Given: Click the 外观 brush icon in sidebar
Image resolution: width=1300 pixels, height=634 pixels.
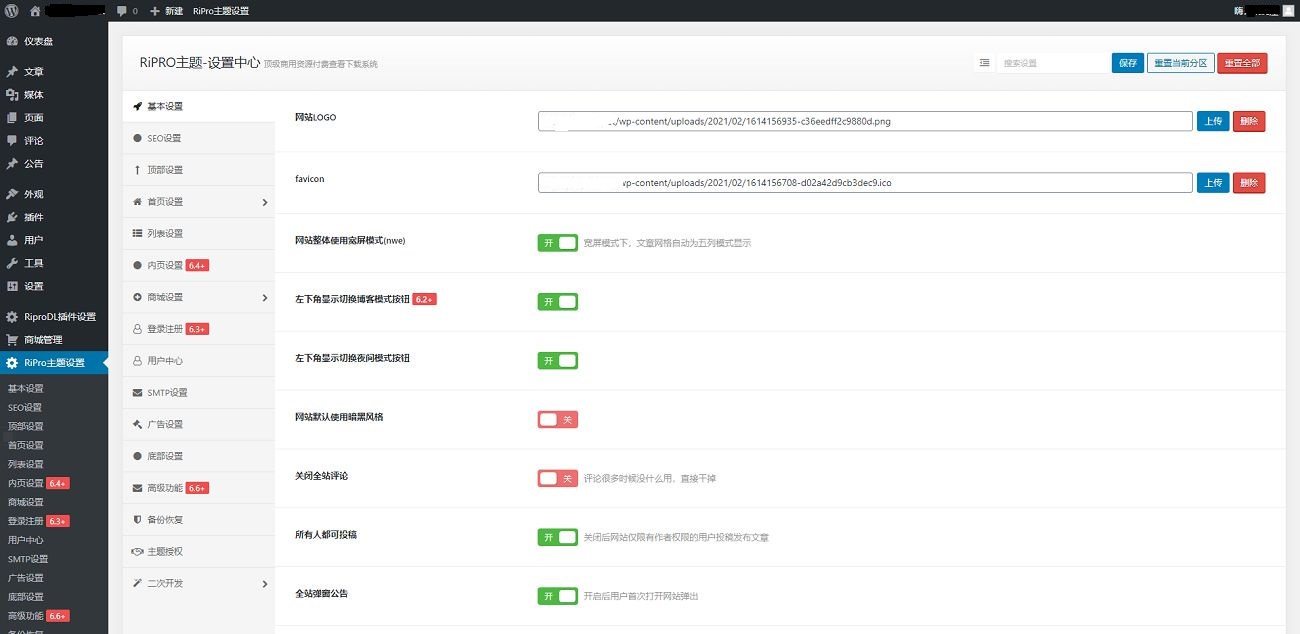Looking at the screenshot, I should click(x=12, y=194).
